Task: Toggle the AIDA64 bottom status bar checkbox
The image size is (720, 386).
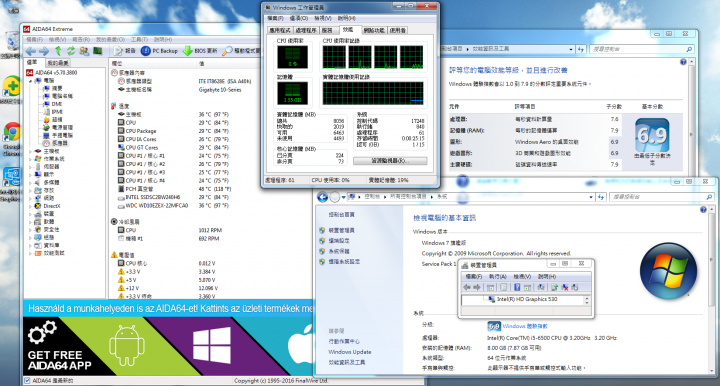Action: pyautogui.click(x=27, y=380)
